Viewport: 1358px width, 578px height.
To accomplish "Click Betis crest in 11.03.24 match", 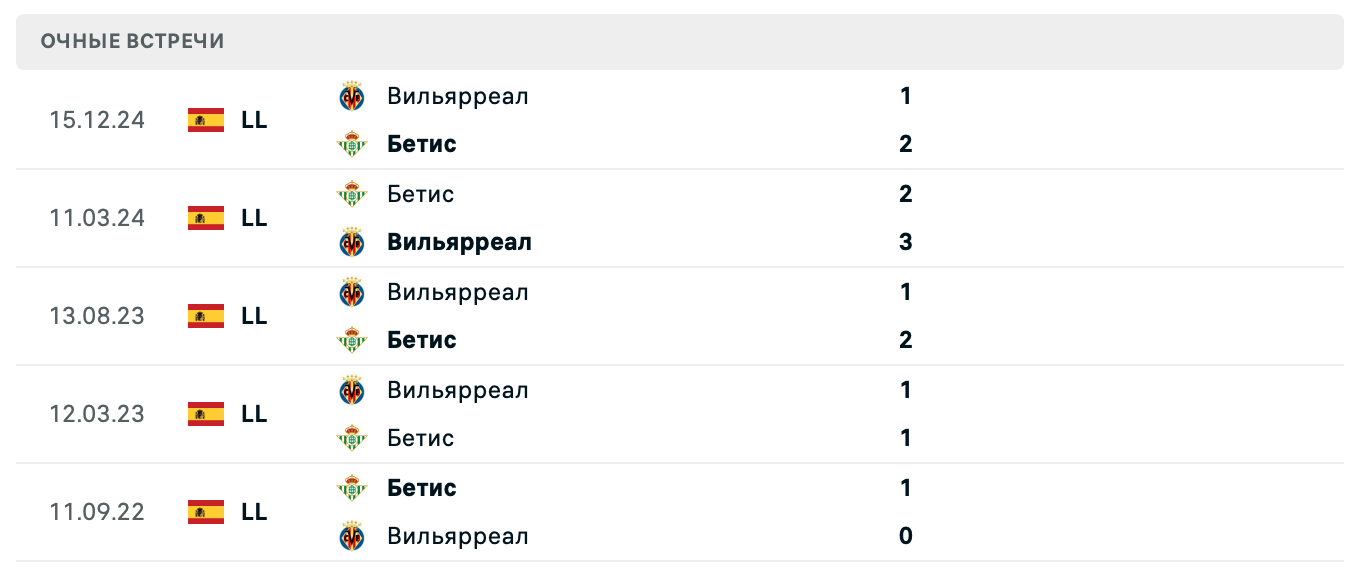I will point(352,194).
